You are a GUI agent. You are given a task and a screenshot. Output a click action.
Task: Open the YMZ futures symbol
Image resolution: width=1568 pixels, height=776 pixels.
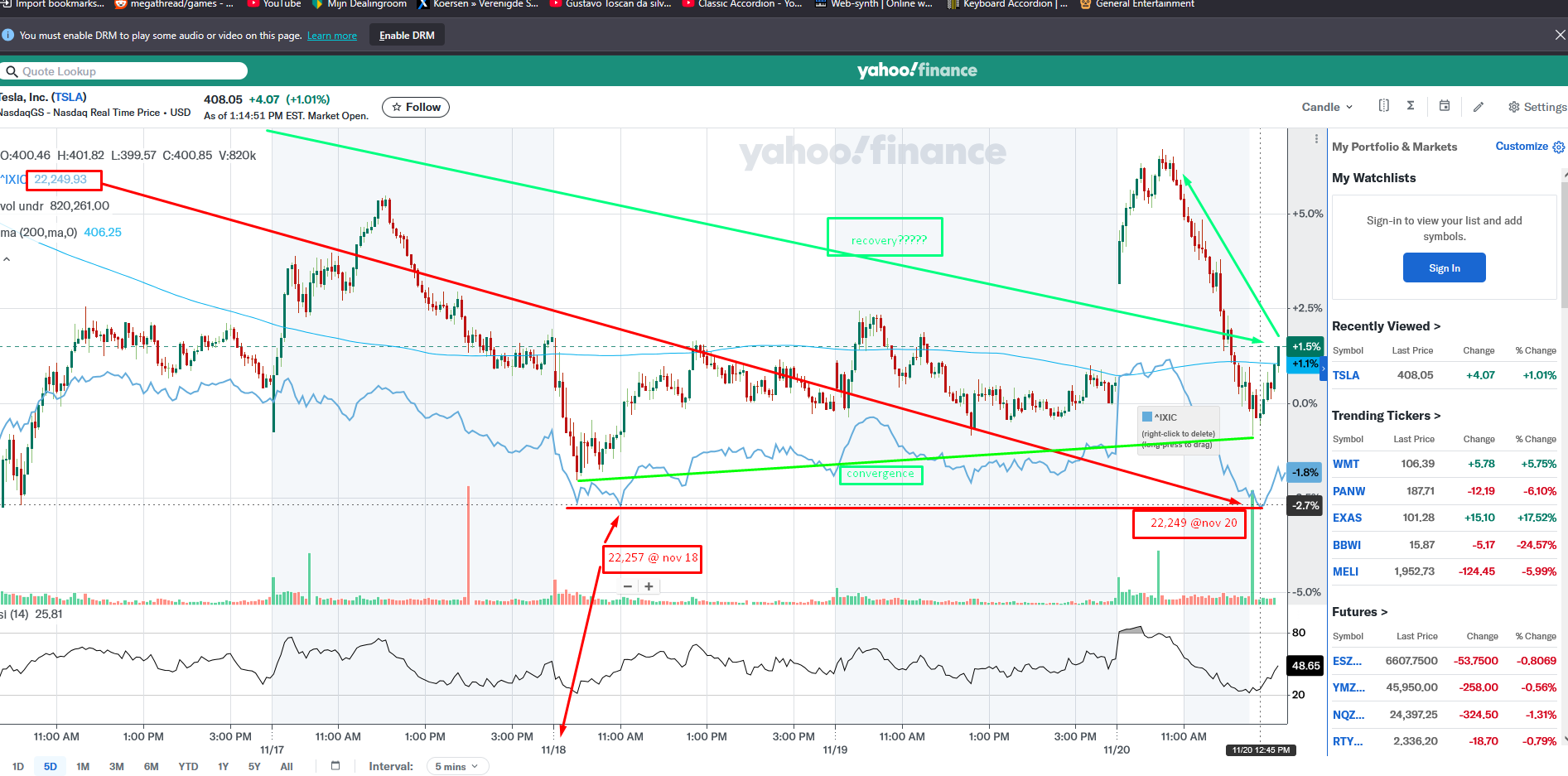[x=1348, y=687]
